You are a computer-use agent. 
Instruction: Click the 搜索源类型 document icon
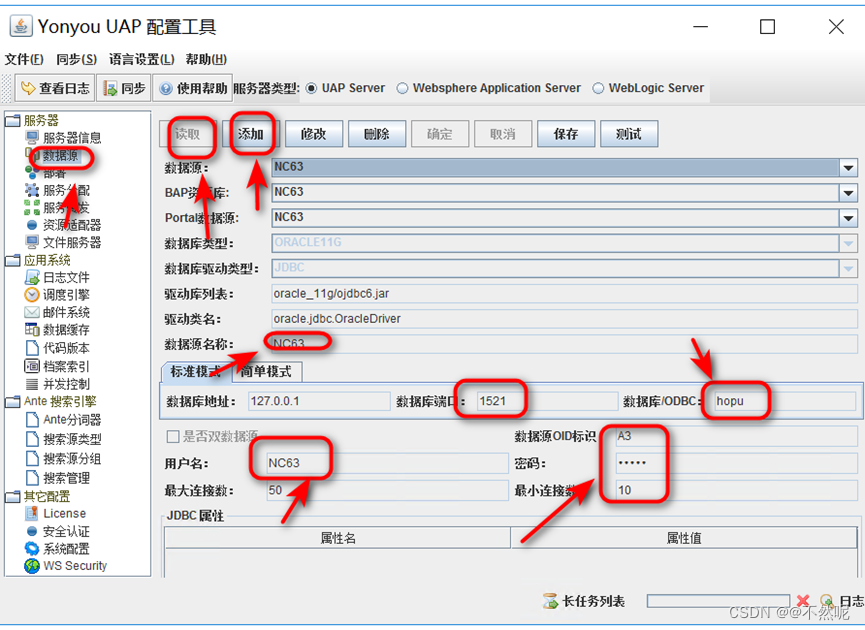point(32,439)
